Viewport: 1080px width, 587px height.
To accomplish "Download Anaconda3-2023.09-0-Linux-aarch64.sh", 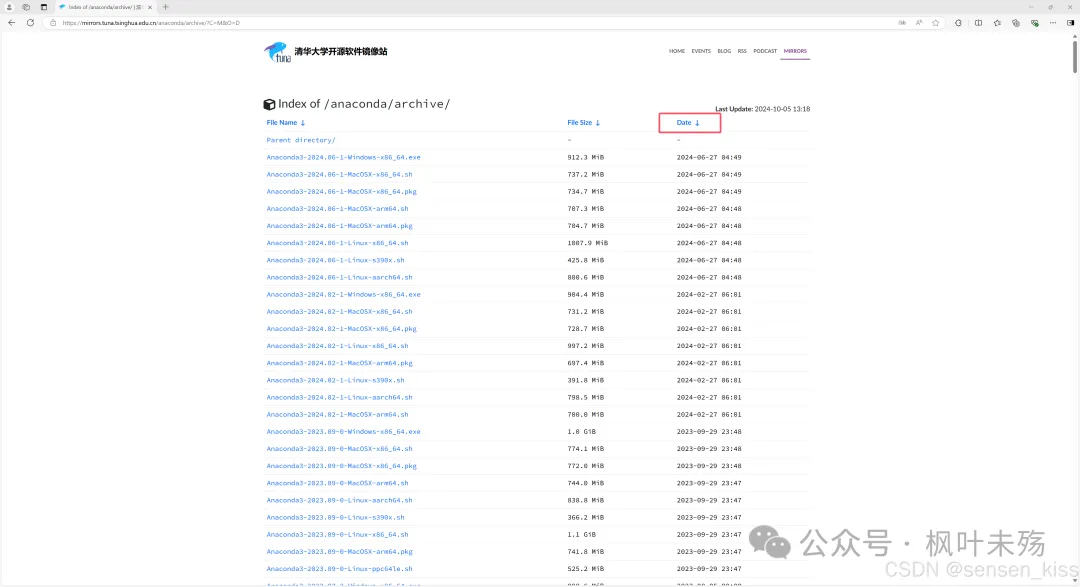I will pos(339,500).
